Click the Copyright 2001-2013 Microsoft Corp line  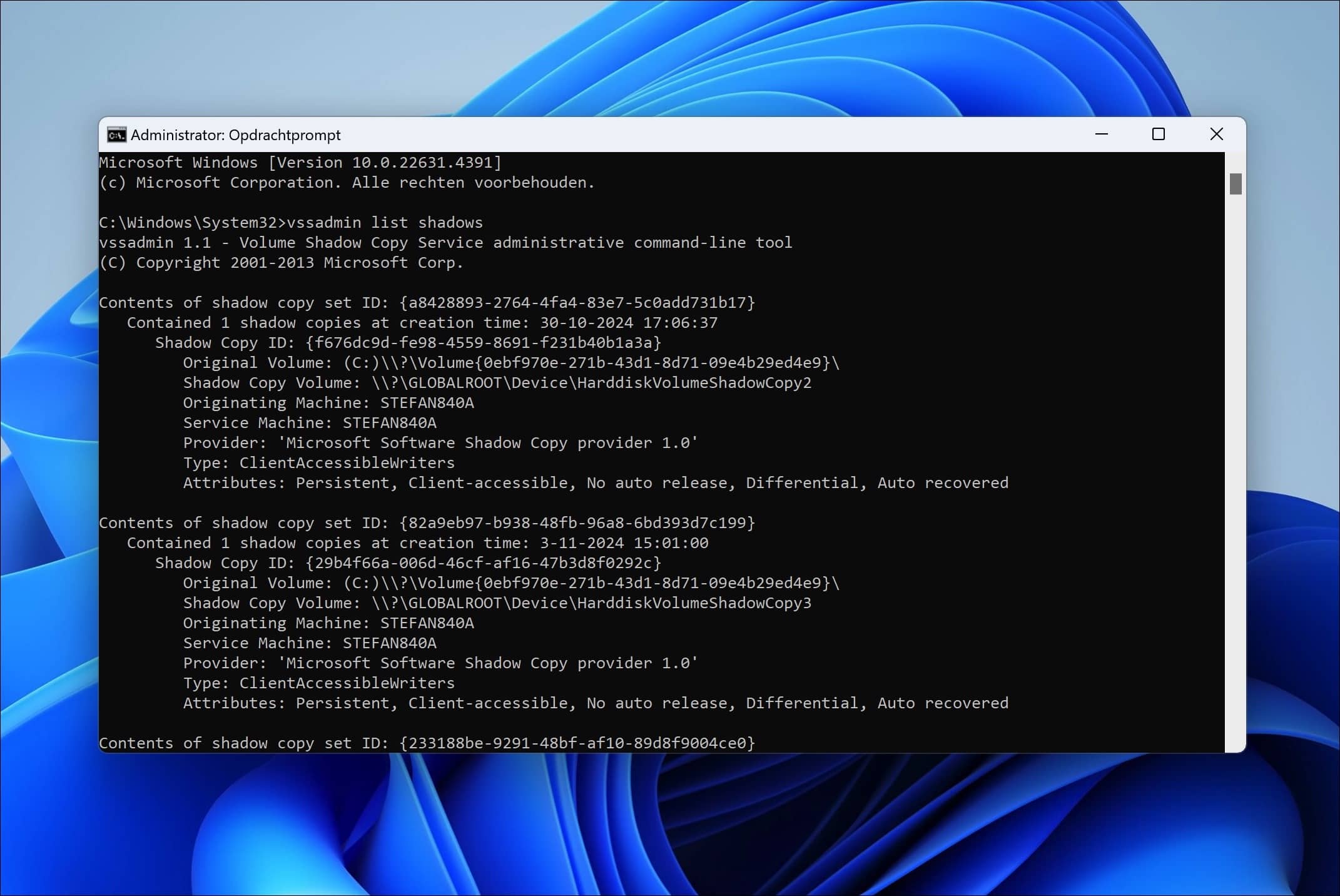[x=282, y=263]
